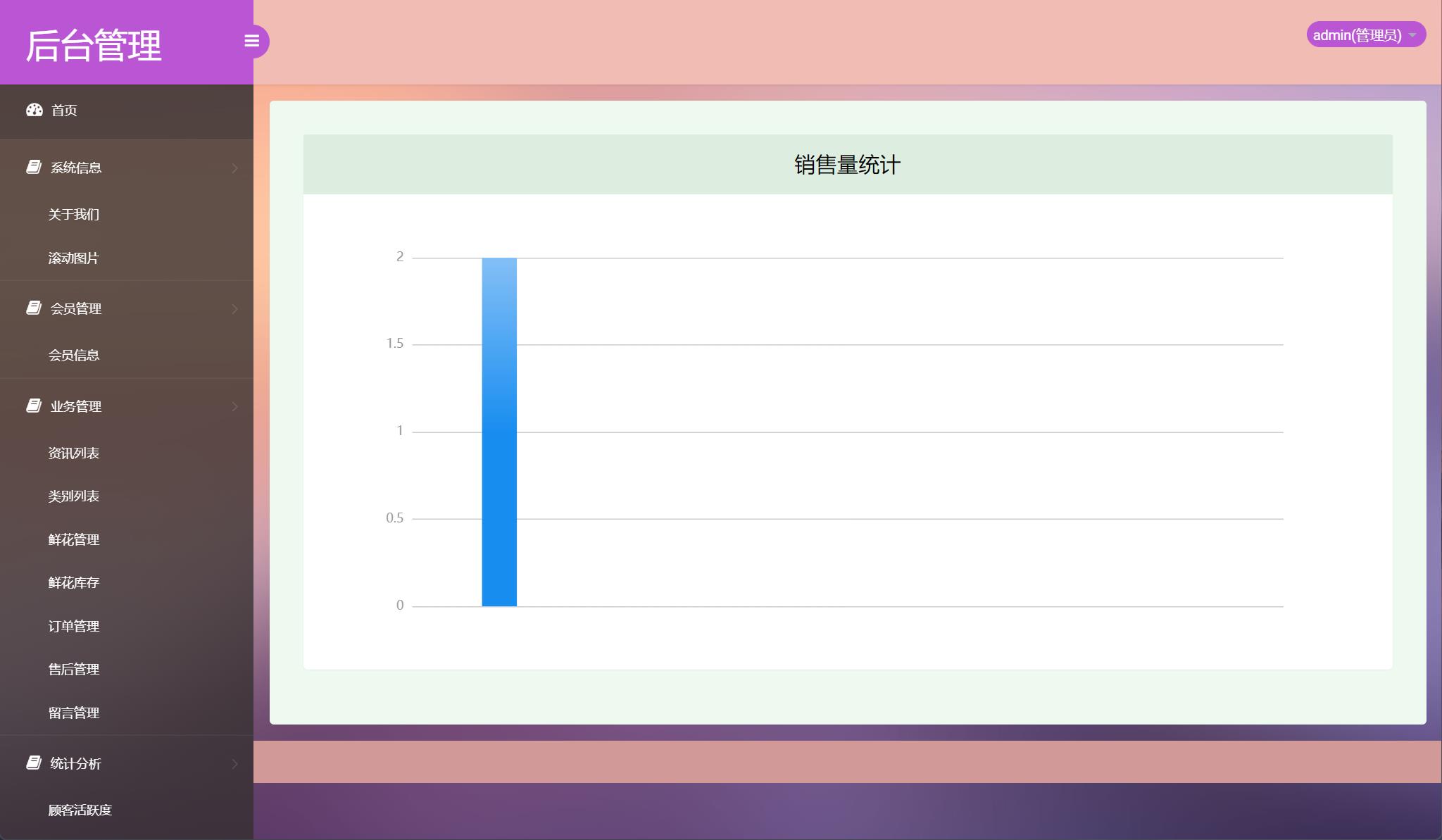Open the 关于我们 menu item
The image size is (1442, 840).
tap(74, 214)
